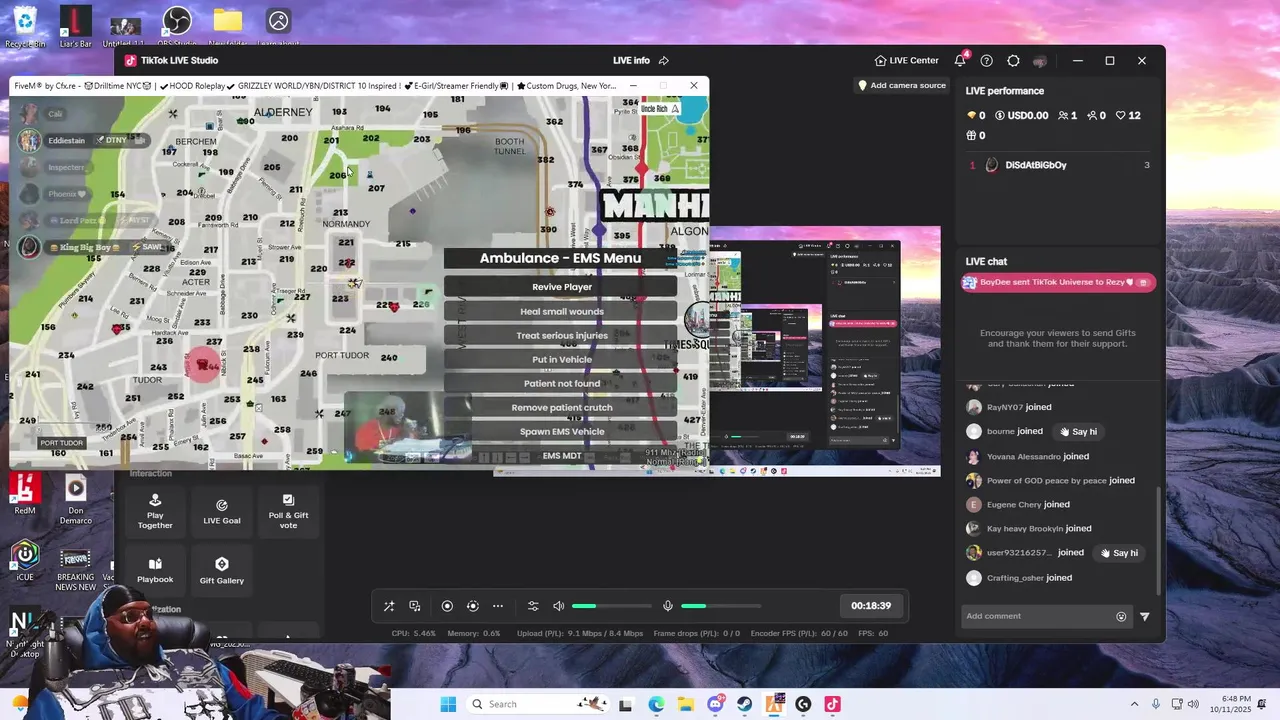
Task: Click the dashed-circle clip icon next to record
Action: click(x=473, y=606)
